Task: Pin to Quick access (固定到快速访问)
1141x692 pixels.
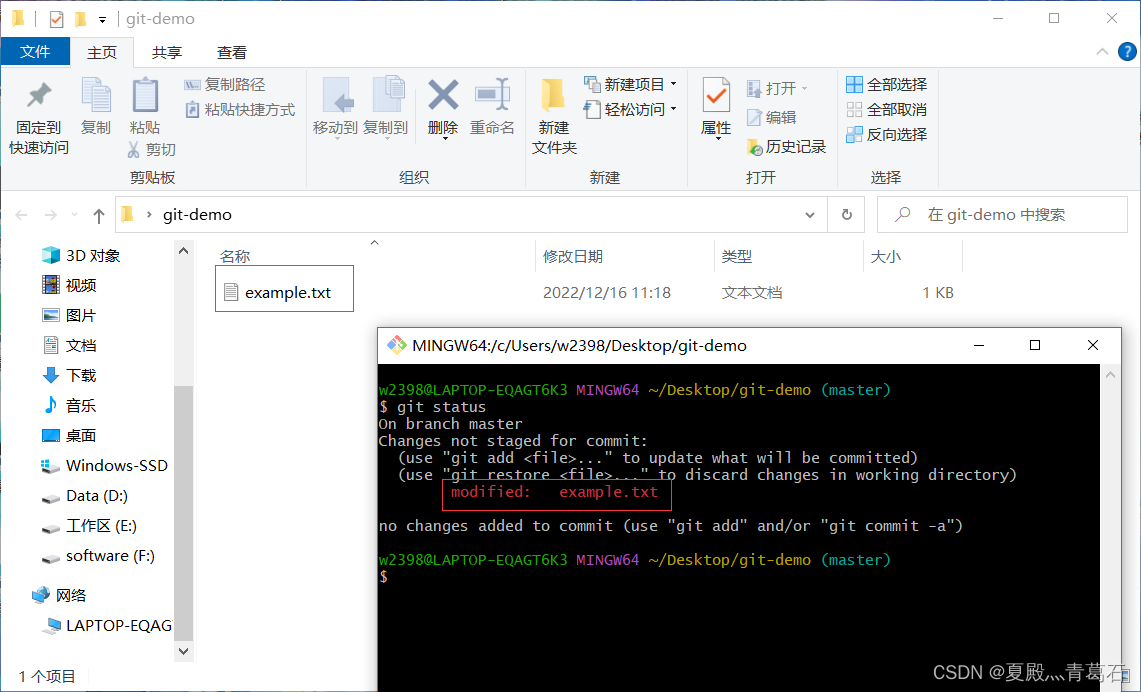Action: (39, 116)
